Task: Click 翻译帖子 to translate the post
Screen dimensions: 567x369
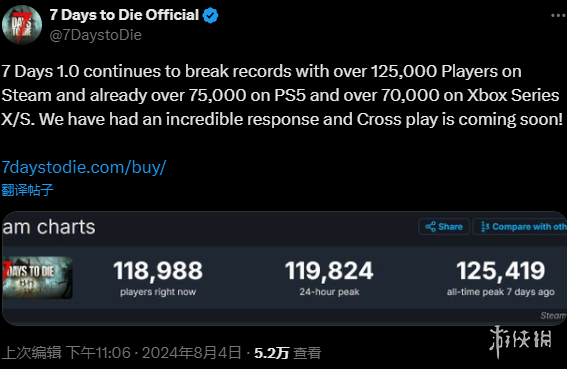Action: (27, 190)
